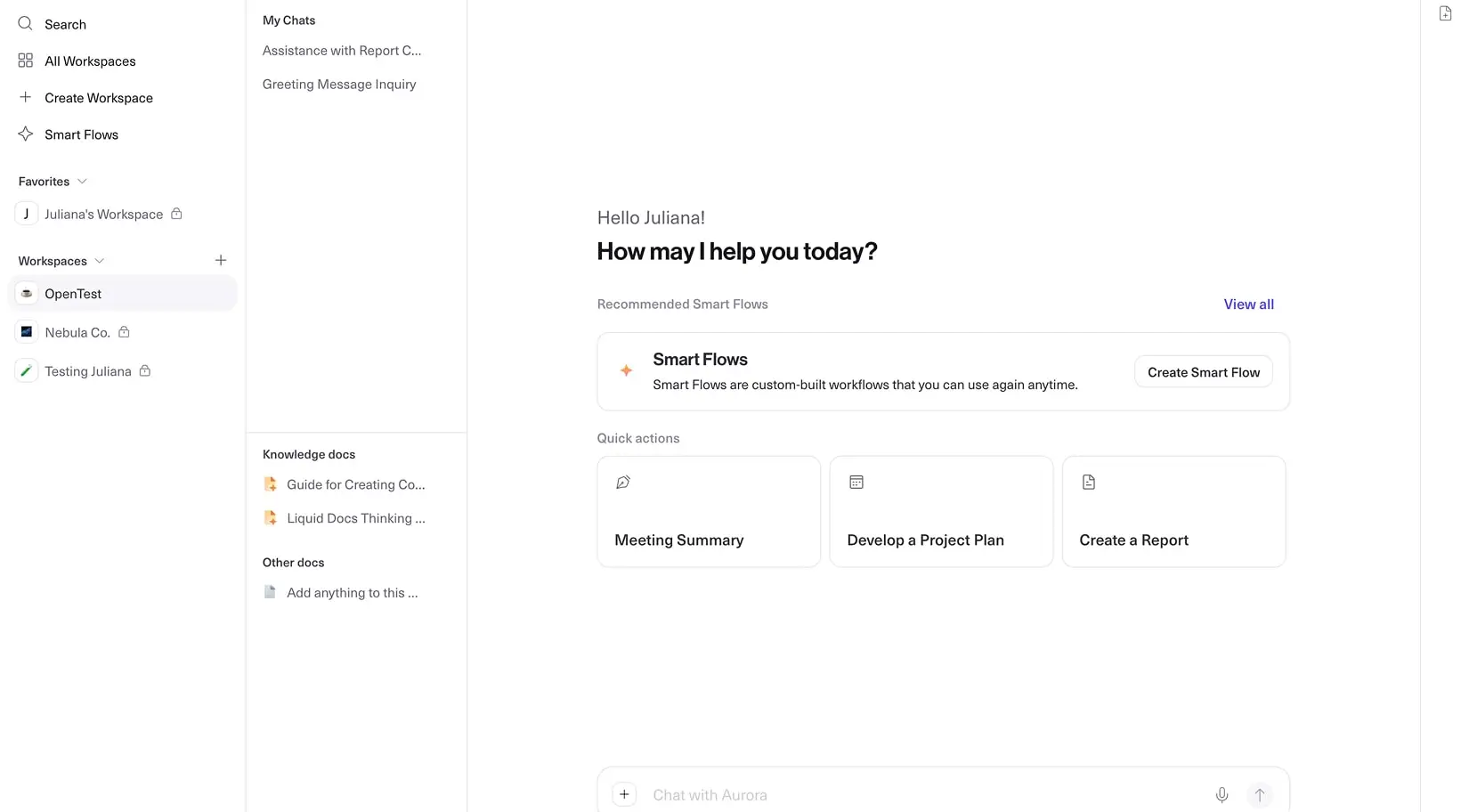The height and width of the screenshot is (812, 1469).
Task: Open Smart Flows sparkle icon in sidebar
Action: pyautogui.click(x=25, y=134)
